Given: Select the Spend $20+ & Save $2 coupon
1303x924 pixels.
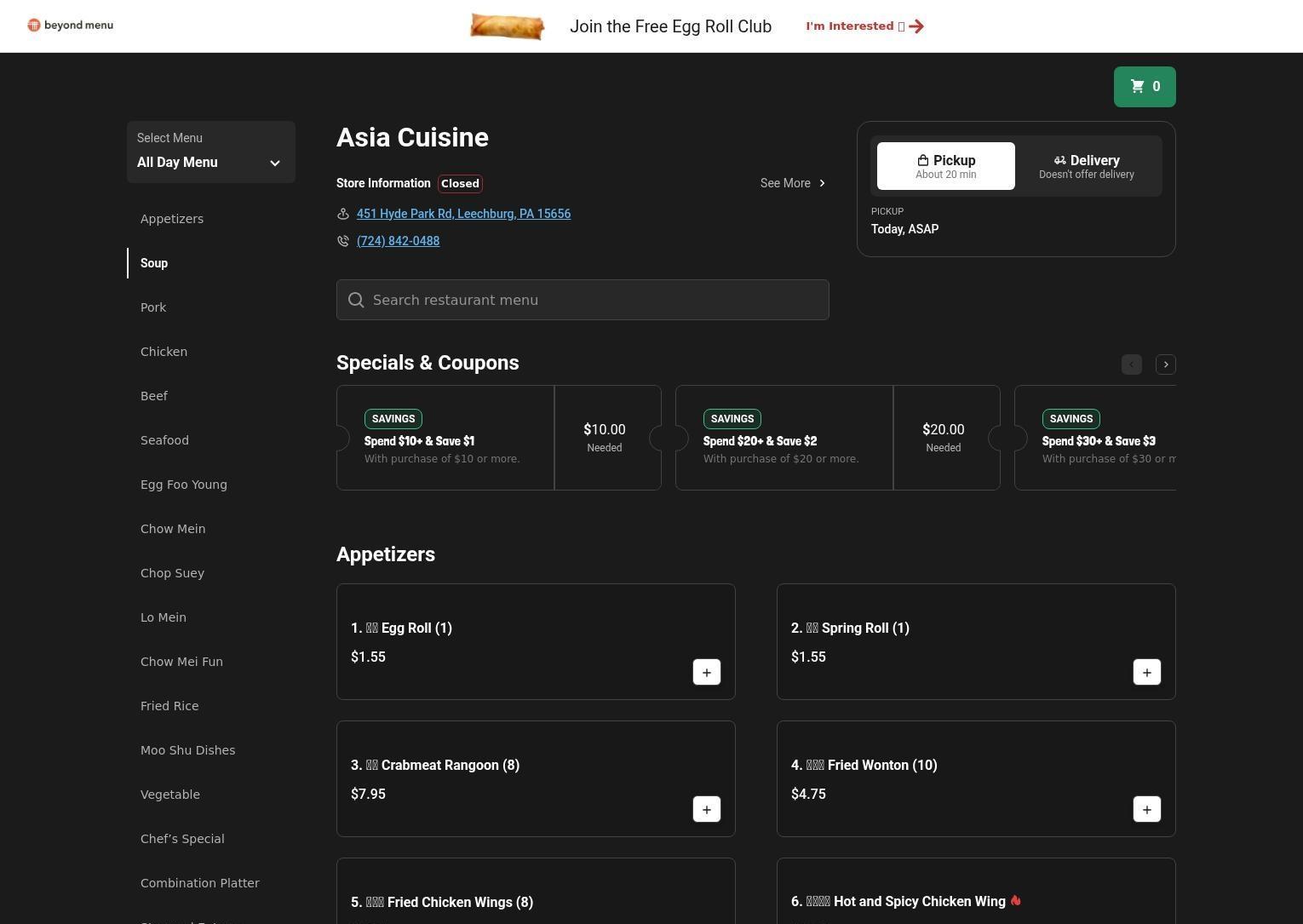Looking at the screenshot, I should [x=784, y=438].
